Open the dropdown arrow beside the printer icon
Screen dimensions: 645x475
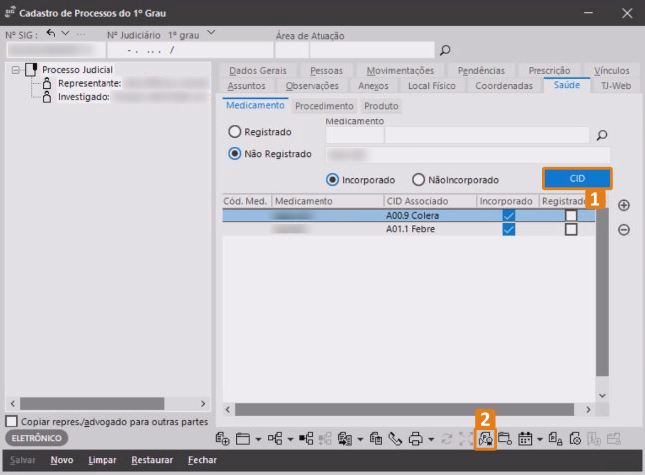pos(431,439)
